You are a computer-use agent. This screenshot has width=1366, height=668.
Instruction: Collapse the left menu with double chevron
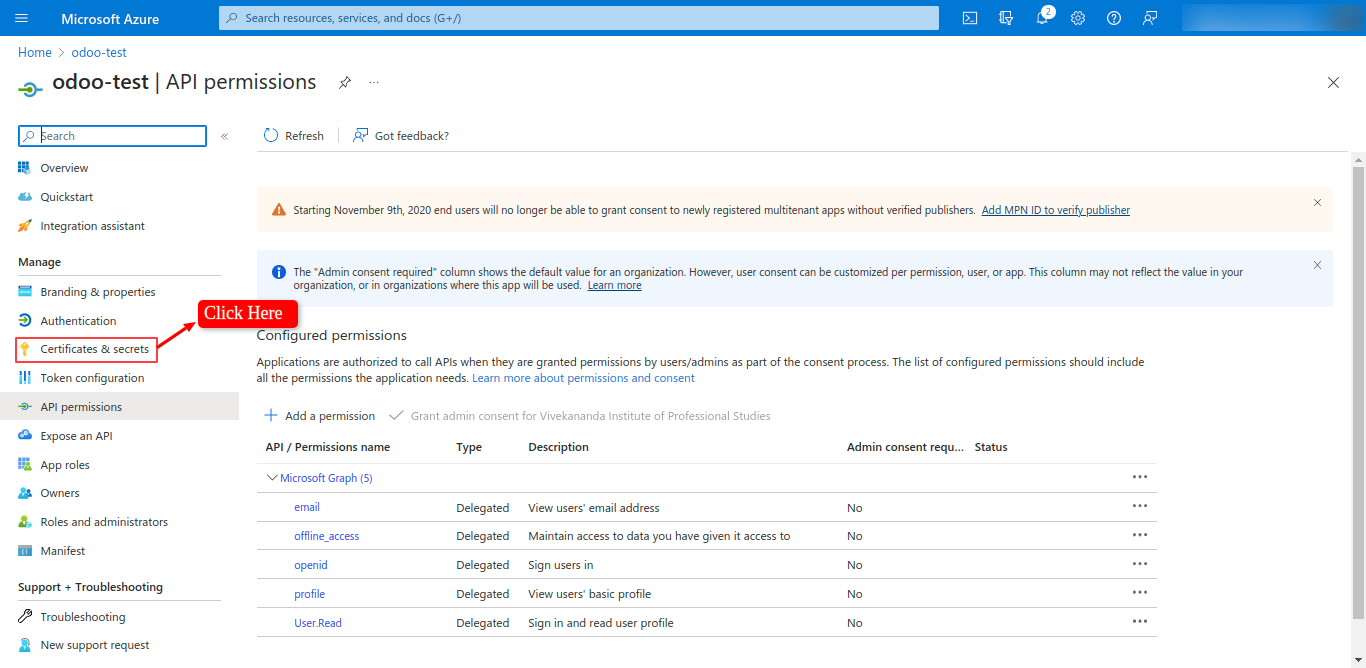tap(225, 136)
